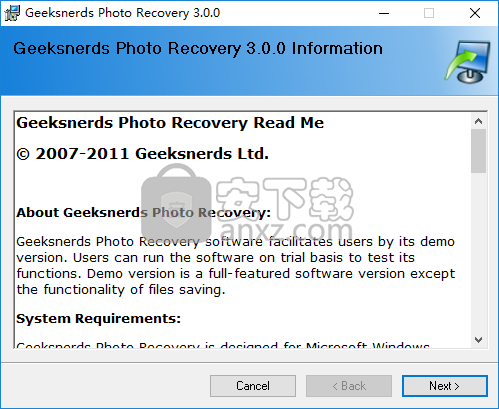Click the installer icon in title bar
This screenshot has height=409, width=499.
[x=12, y=13]
